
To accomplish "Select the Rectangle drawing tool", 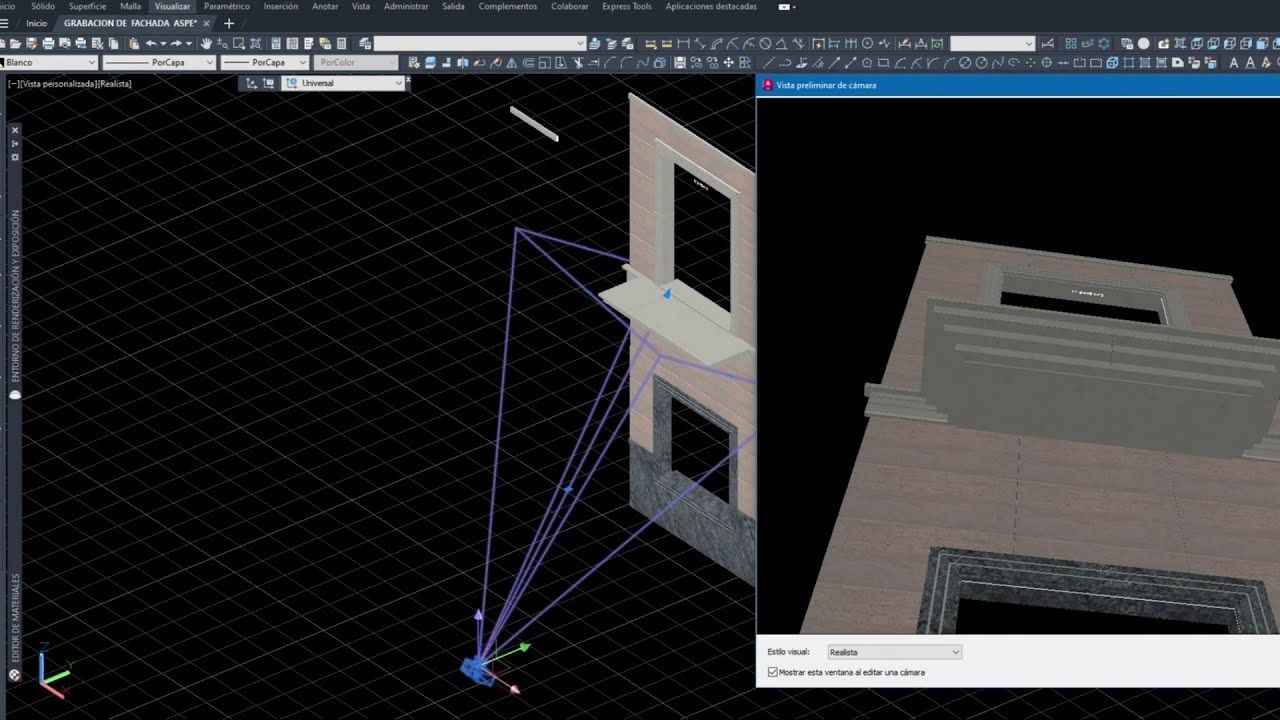I will pyautogui.click(x=883, y=63).
